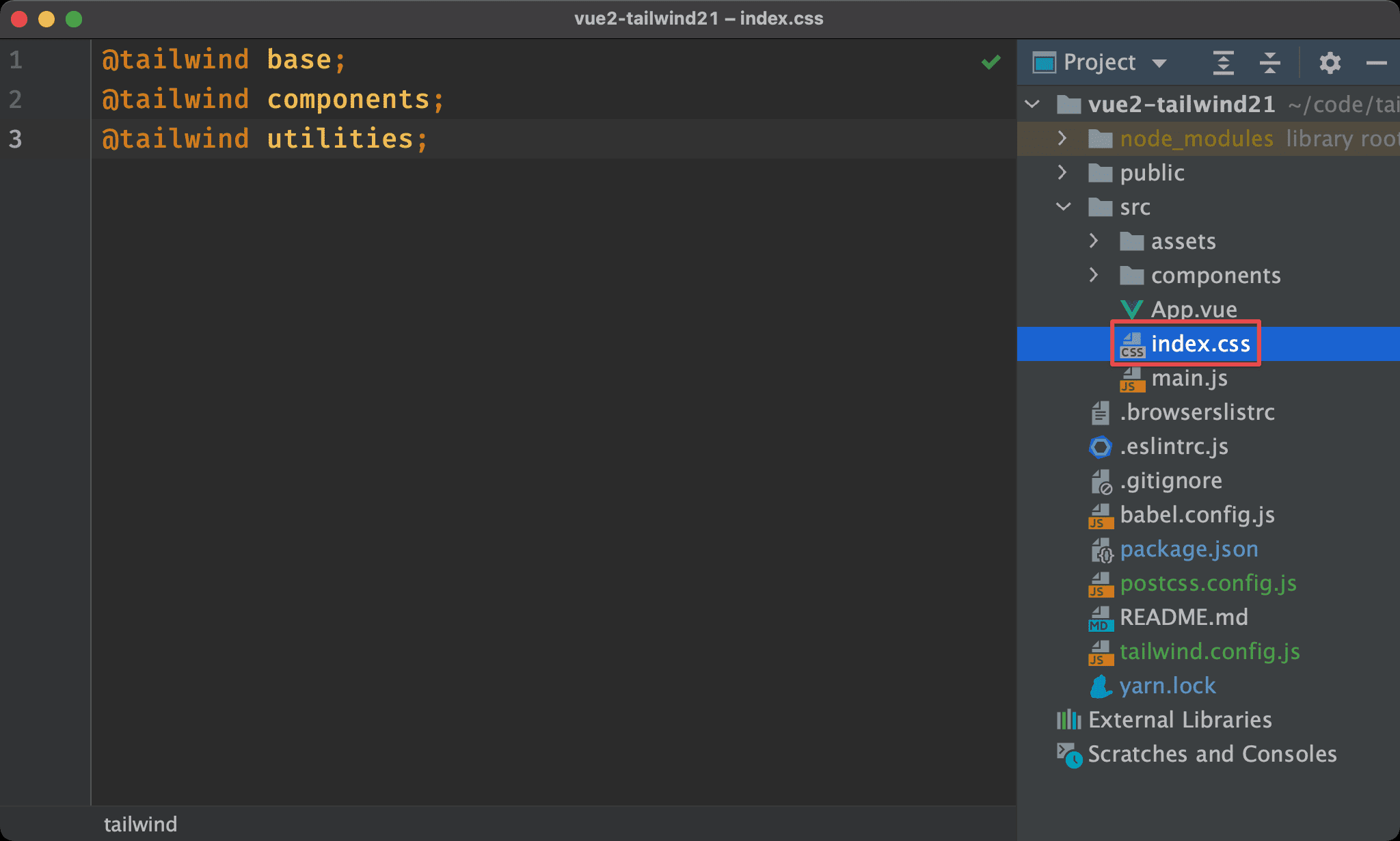Select the src folder name
The image size is (1400, 841).
[1135, 207]
